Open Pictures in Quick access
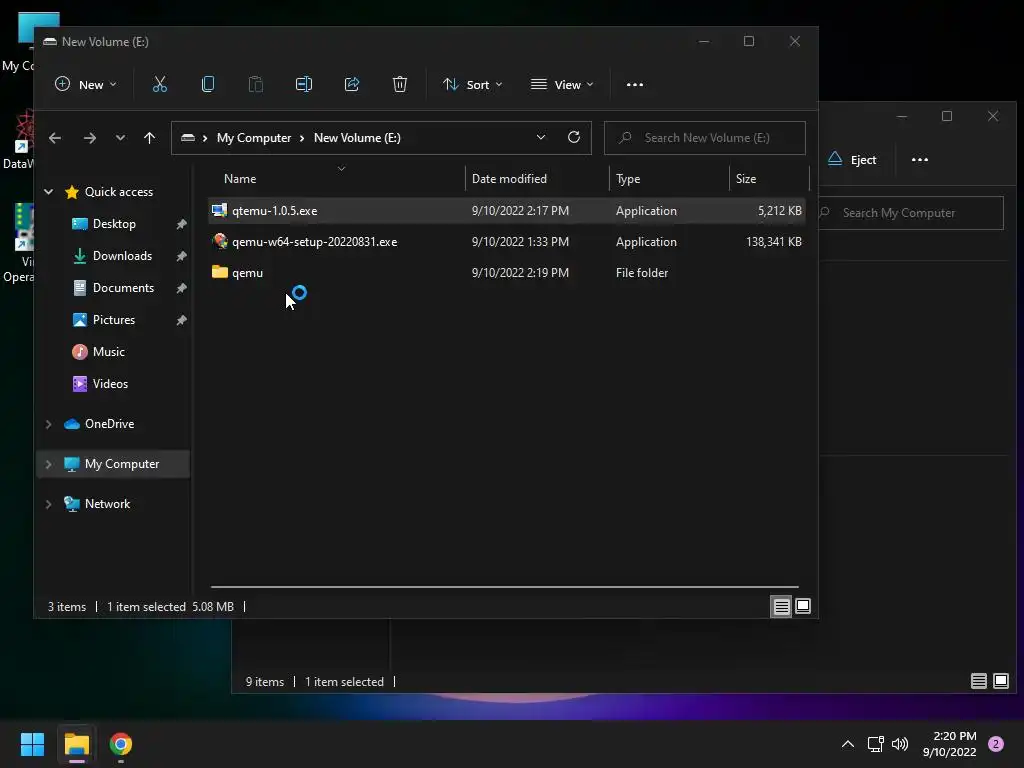 pyautogui.click(x=114, y=320)
